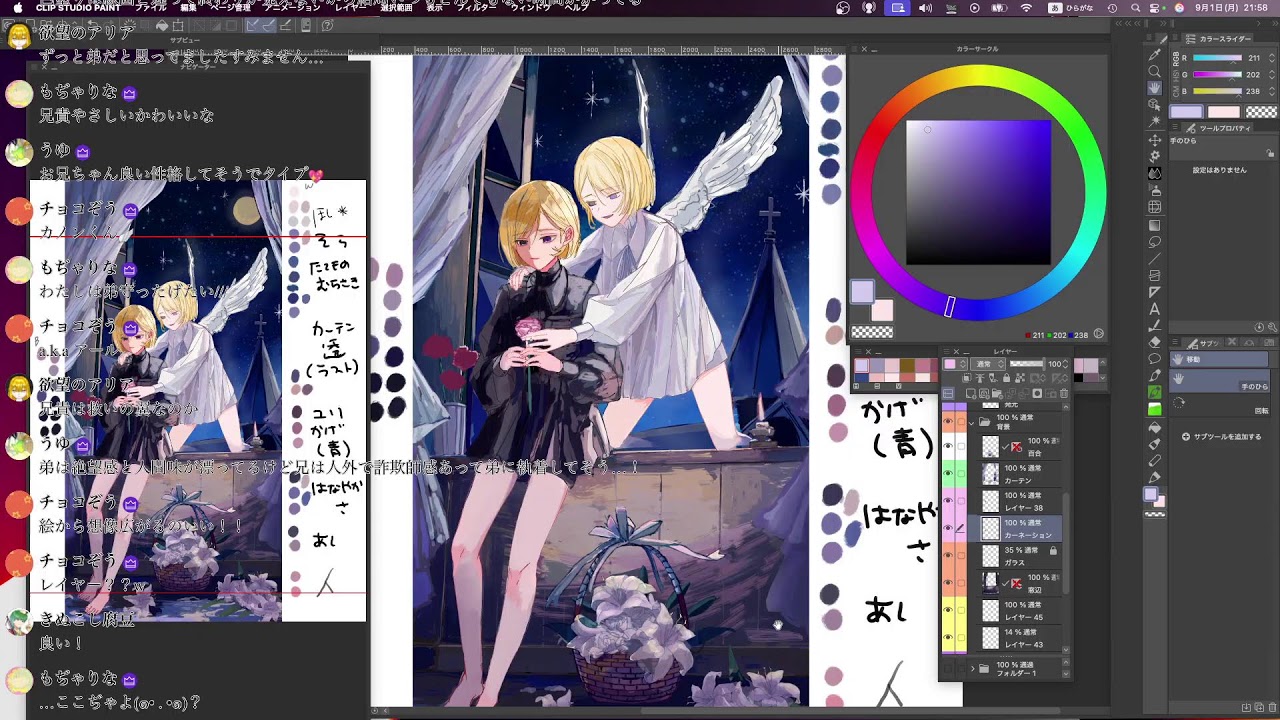This screenshot has width=1280, height=720.
Task: Hide the カーテン layer
Action: 948,474
